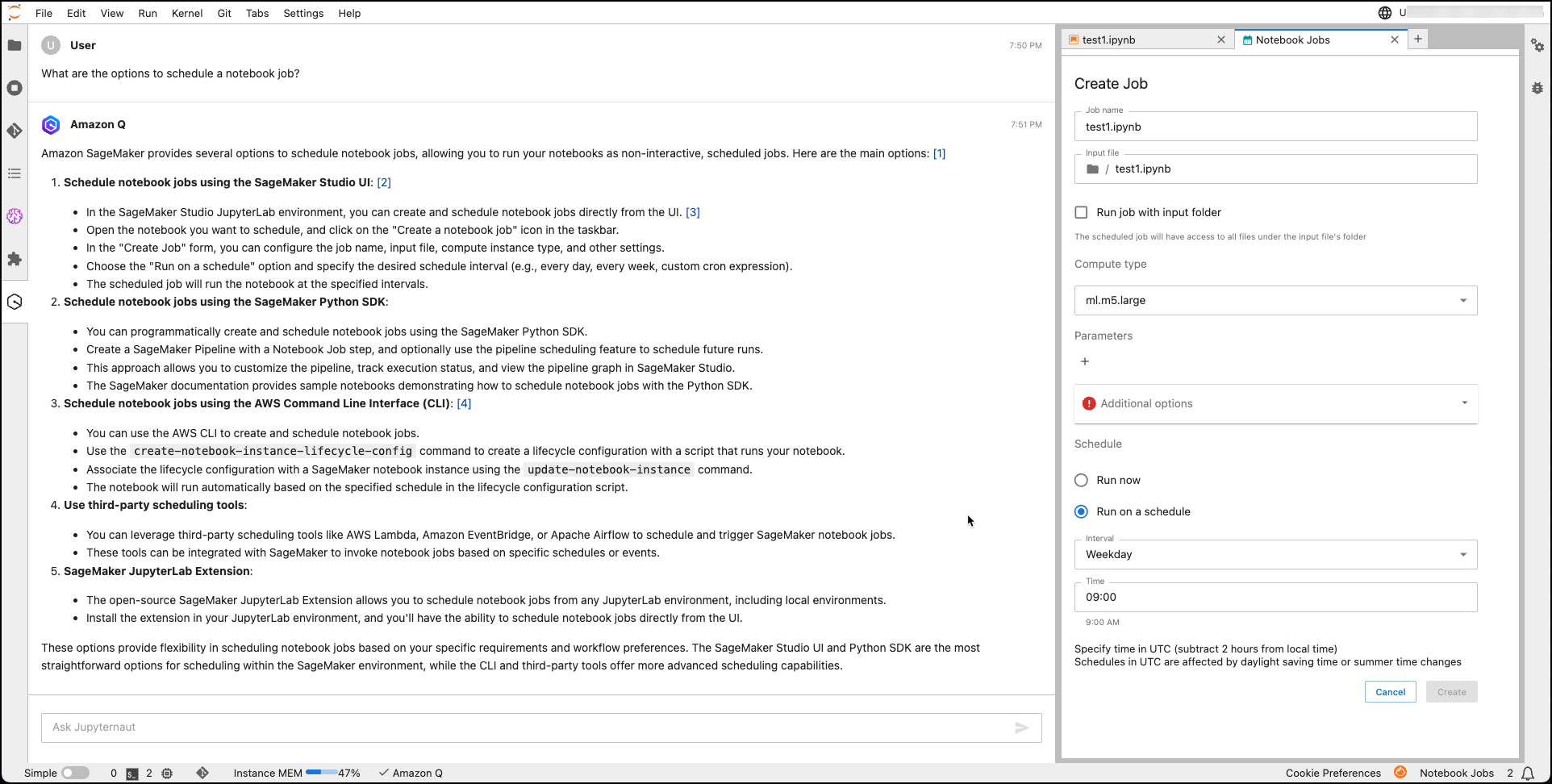This screenshot has height=784, width=1552.
Task: Click the terminal count icon in status bar
Action: 132,774
